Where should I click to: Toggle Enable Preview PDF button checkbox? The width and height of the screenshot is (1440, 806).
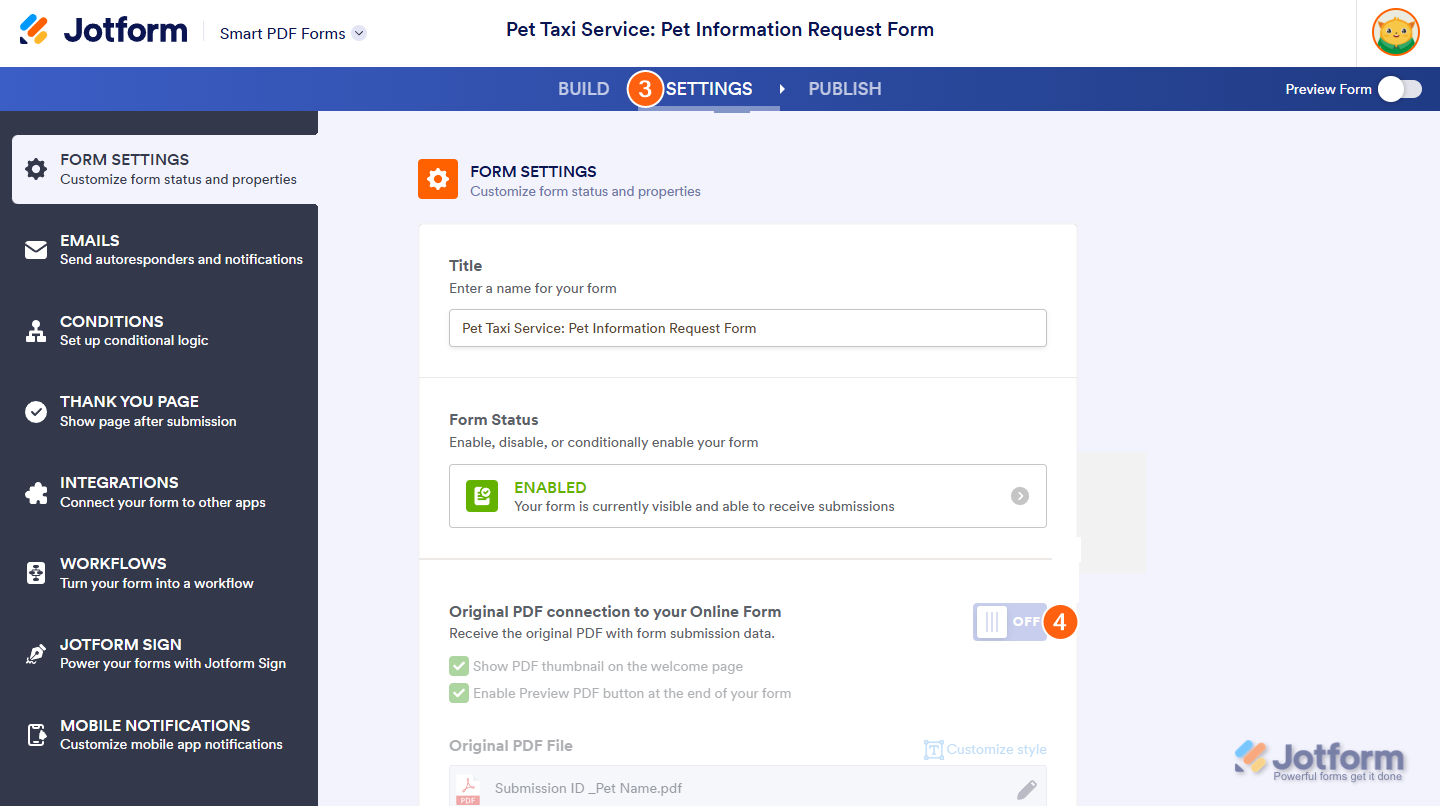[459, 693]
